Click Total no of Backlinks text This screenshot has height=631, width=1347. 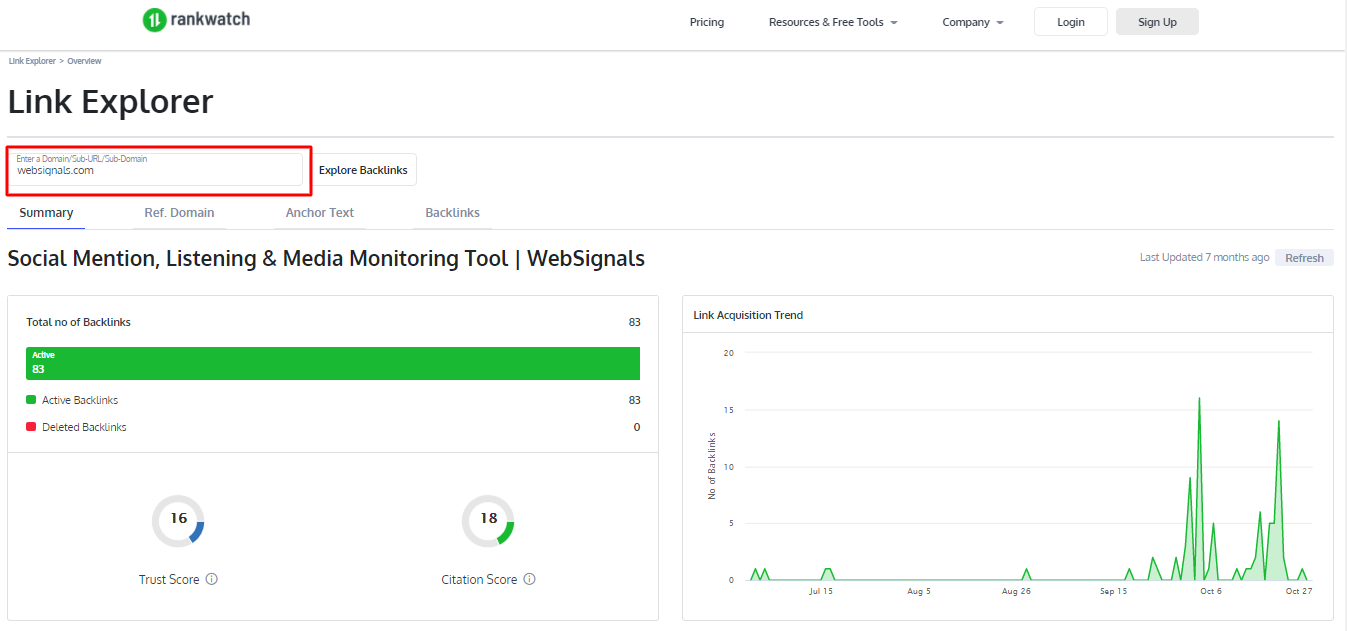tap(78, 322)
